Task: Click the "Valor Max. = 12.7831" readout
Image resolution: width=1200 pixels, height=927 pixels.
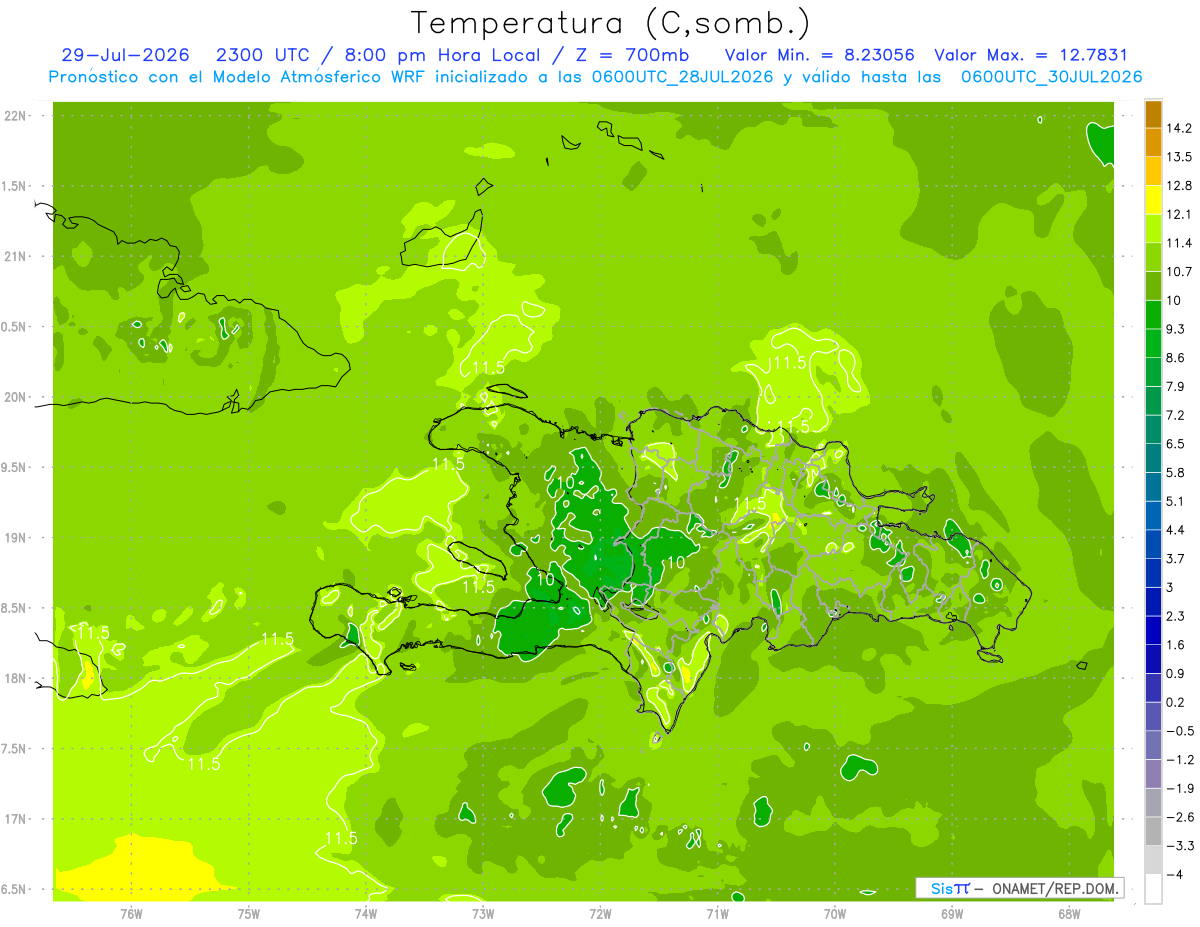Action: pos(1031,56)
